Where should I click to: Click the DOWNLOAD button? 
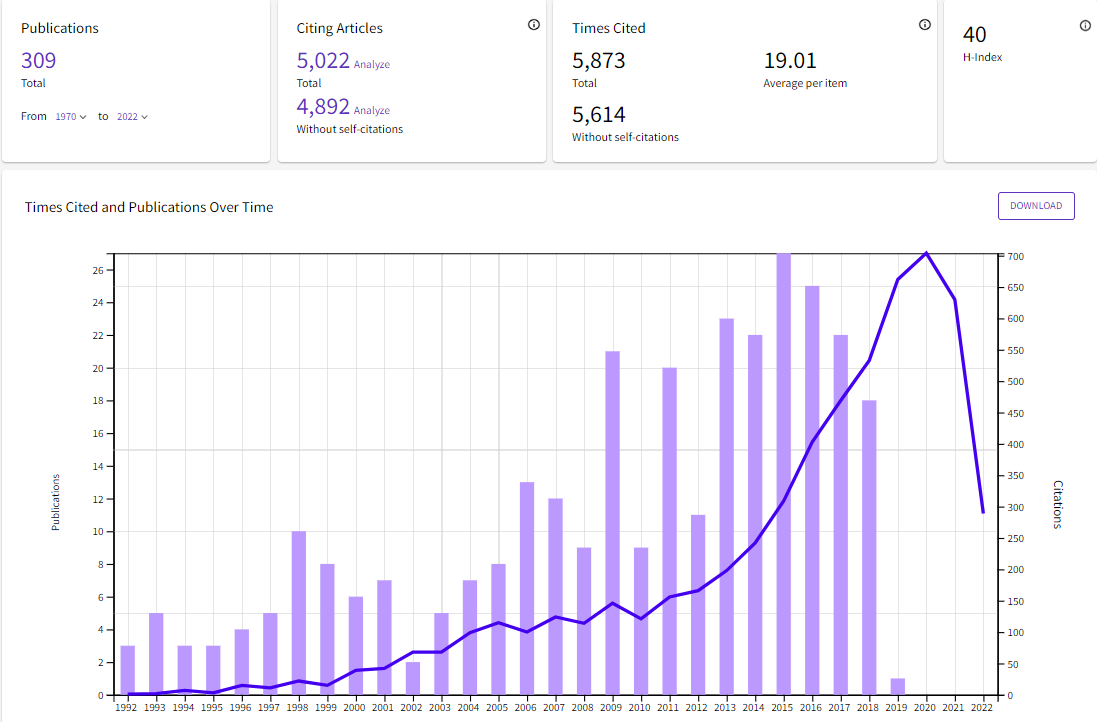pos(1036,205)
